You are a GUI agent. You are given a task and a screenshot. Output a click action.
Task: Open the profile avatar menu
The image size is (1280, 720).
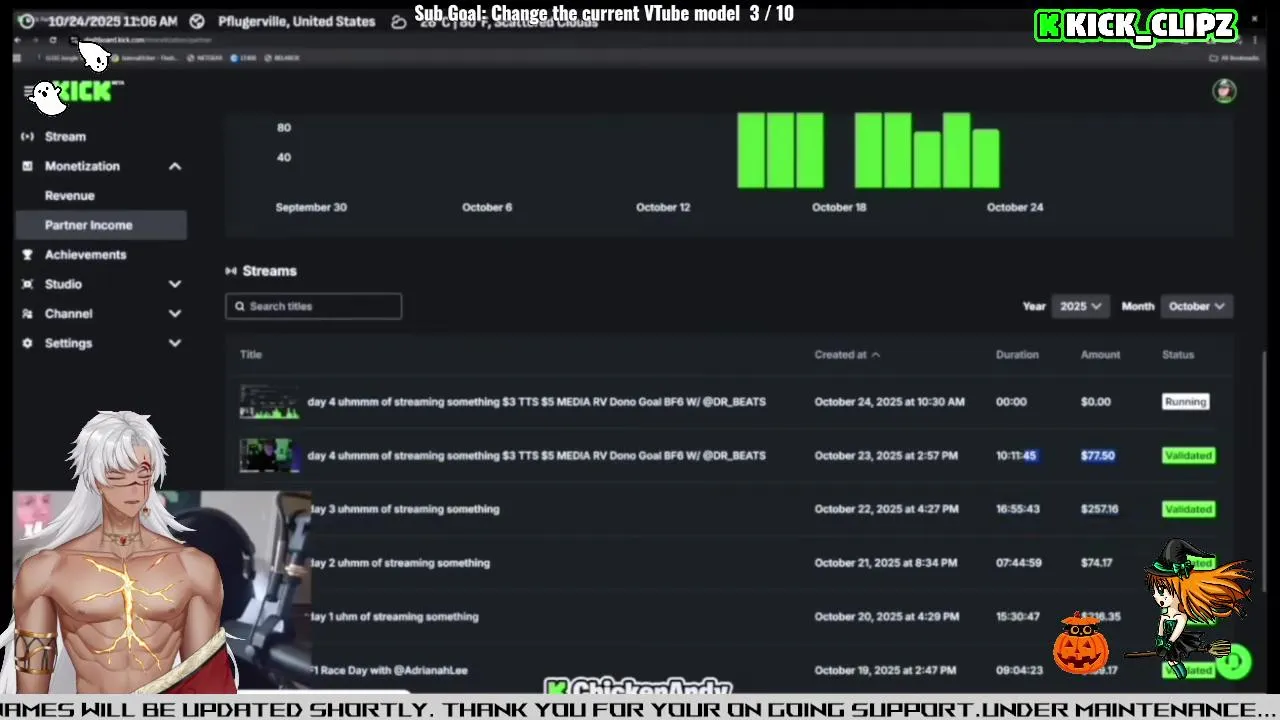[x=1224, y=91]
